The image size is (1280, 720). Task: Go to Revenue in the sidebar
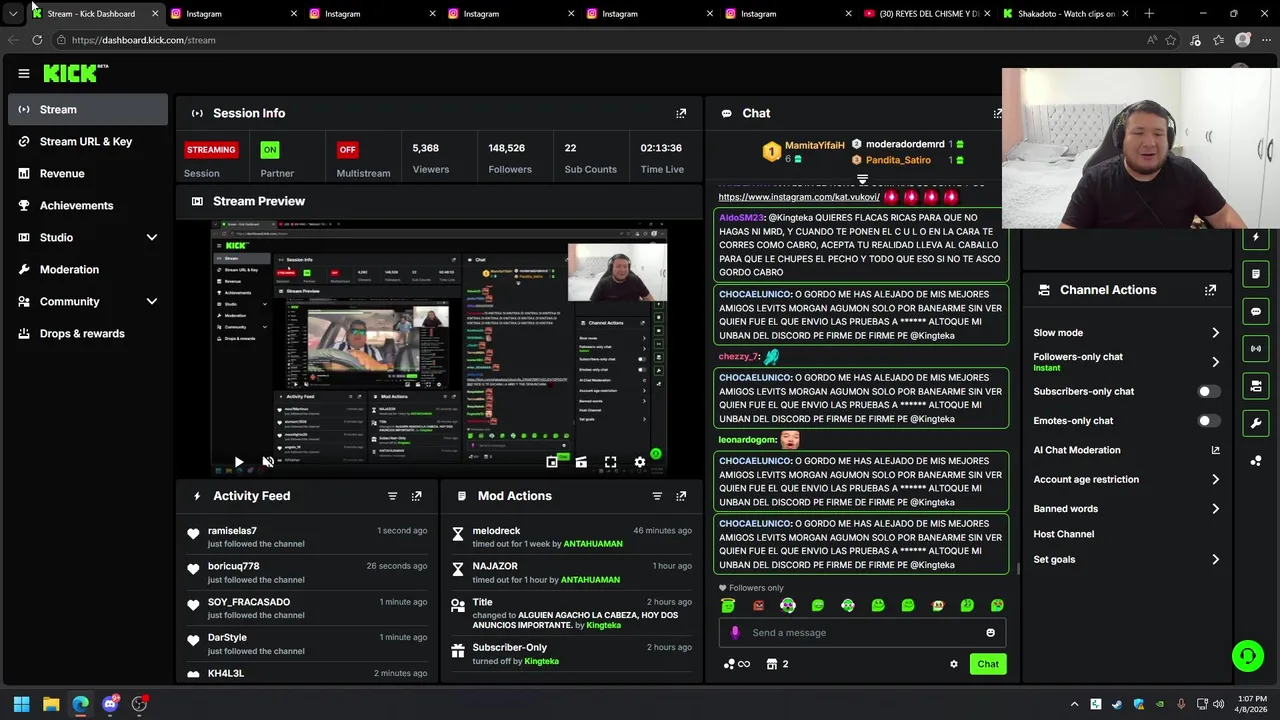[x=88, y=173]
